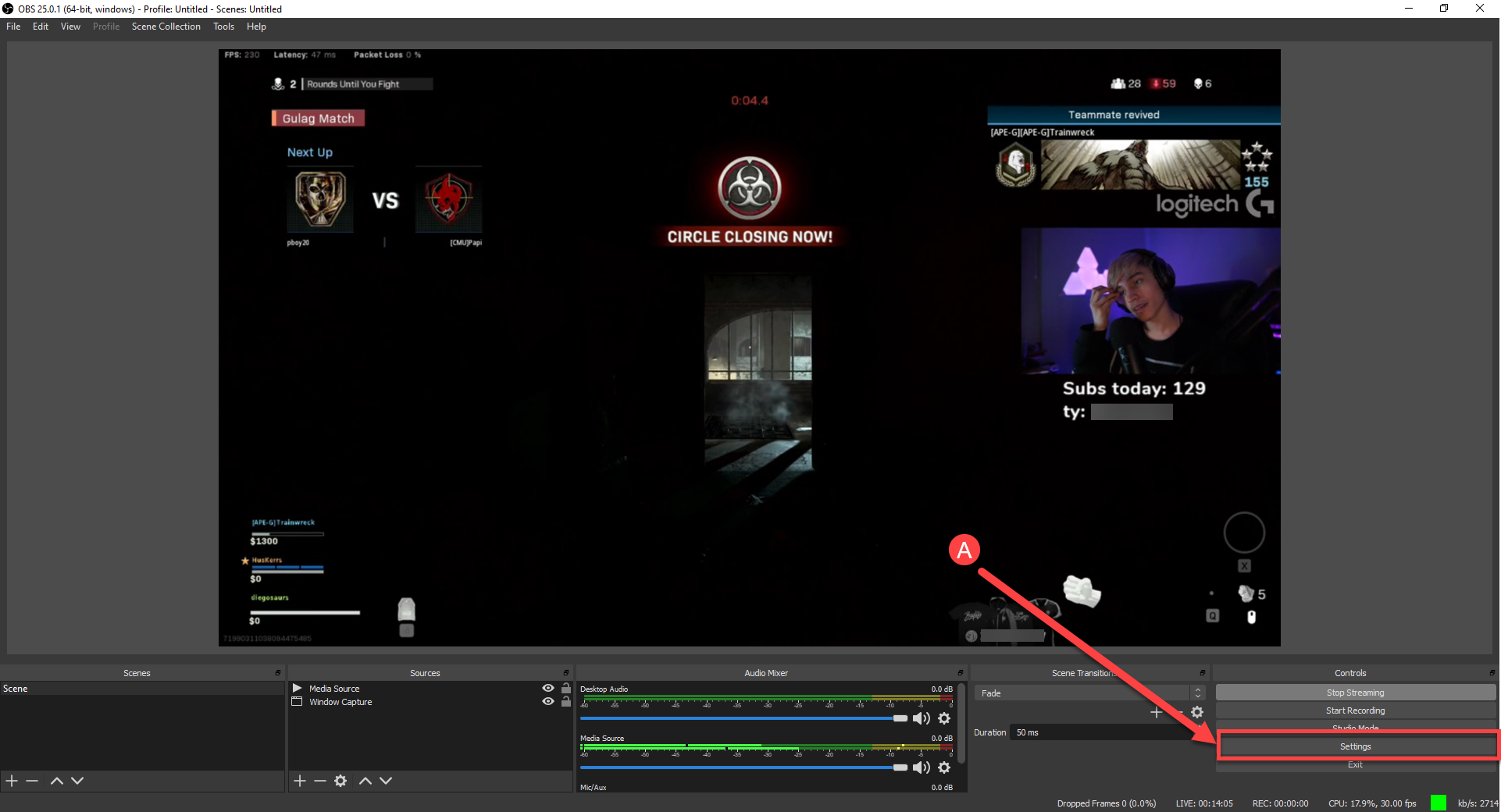Click the Media Source volume slider

743,767
